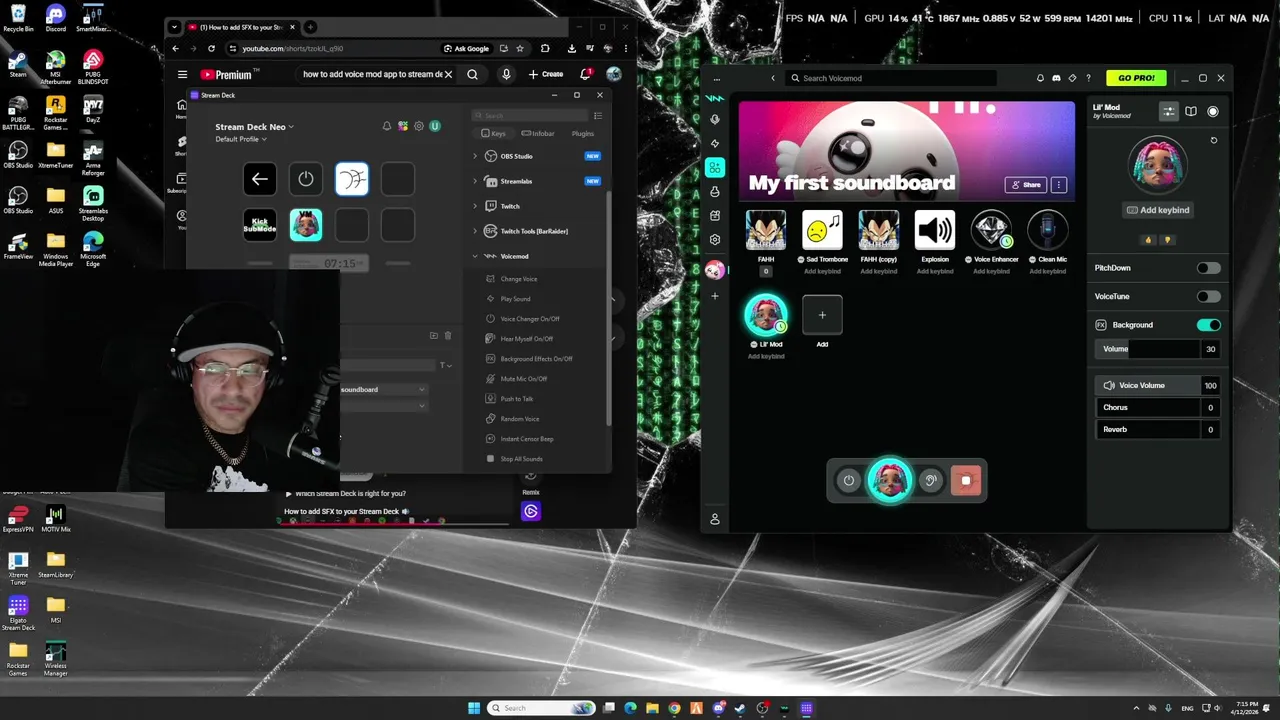Open the Windows Start button
Image resolution: width=1280 pixels, height=720 pixels.
coord(474,708)
